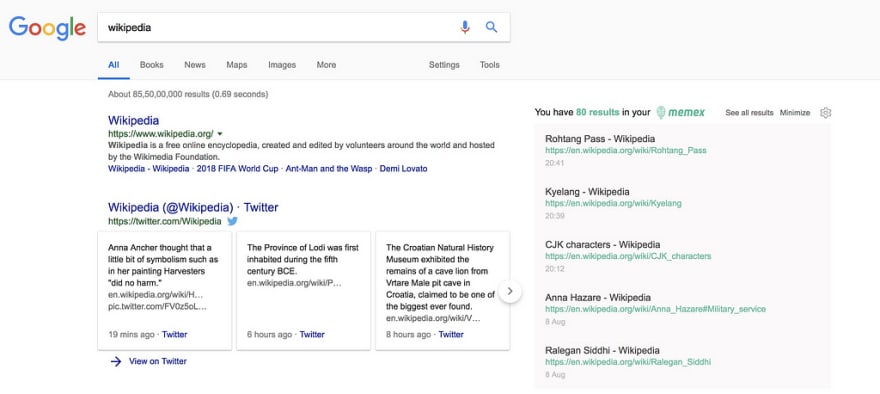
Task: Click See all results in Memex
Action: 749,113
